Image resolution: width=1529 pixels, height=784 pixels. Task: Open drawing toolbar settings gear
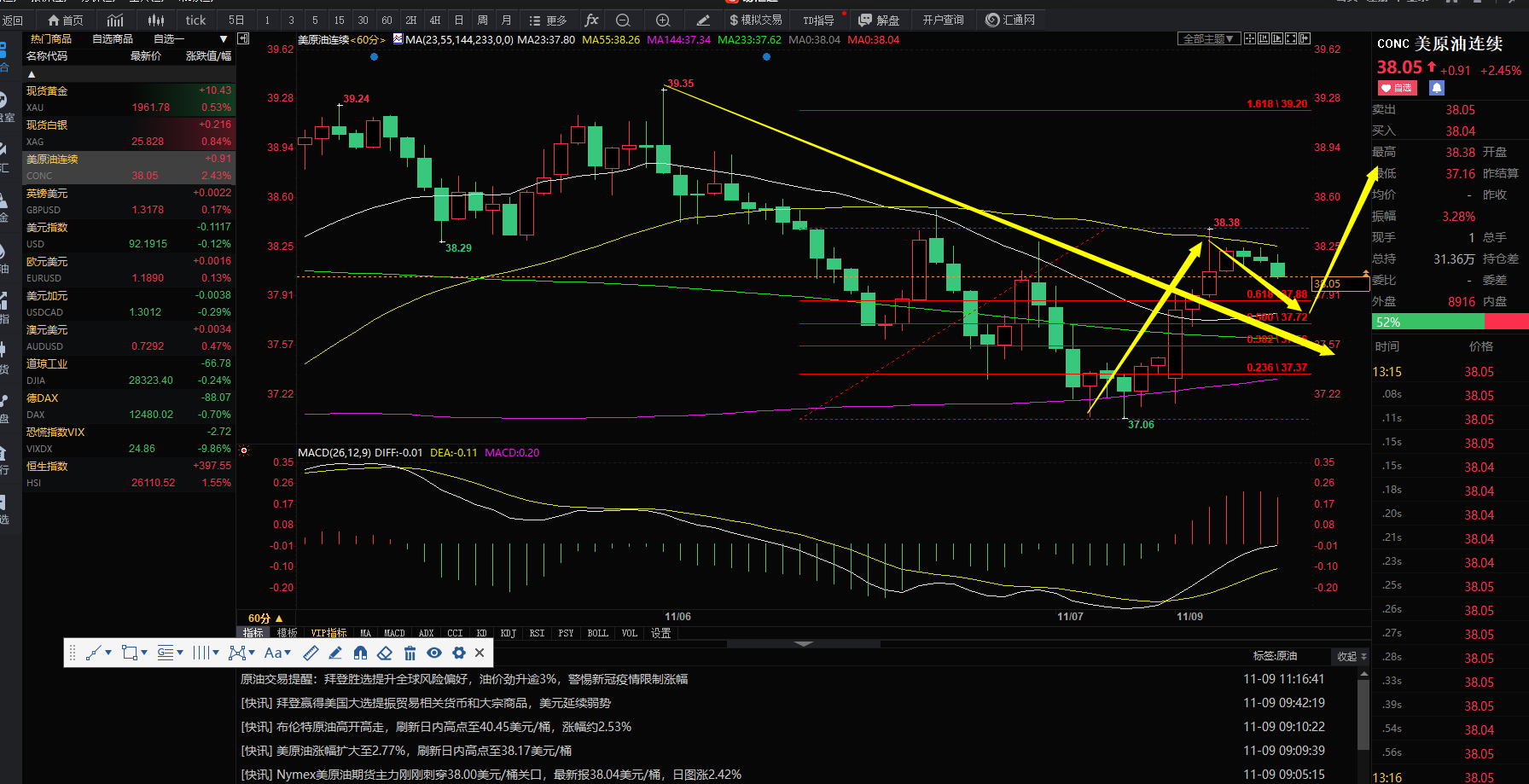pos(459,653)
